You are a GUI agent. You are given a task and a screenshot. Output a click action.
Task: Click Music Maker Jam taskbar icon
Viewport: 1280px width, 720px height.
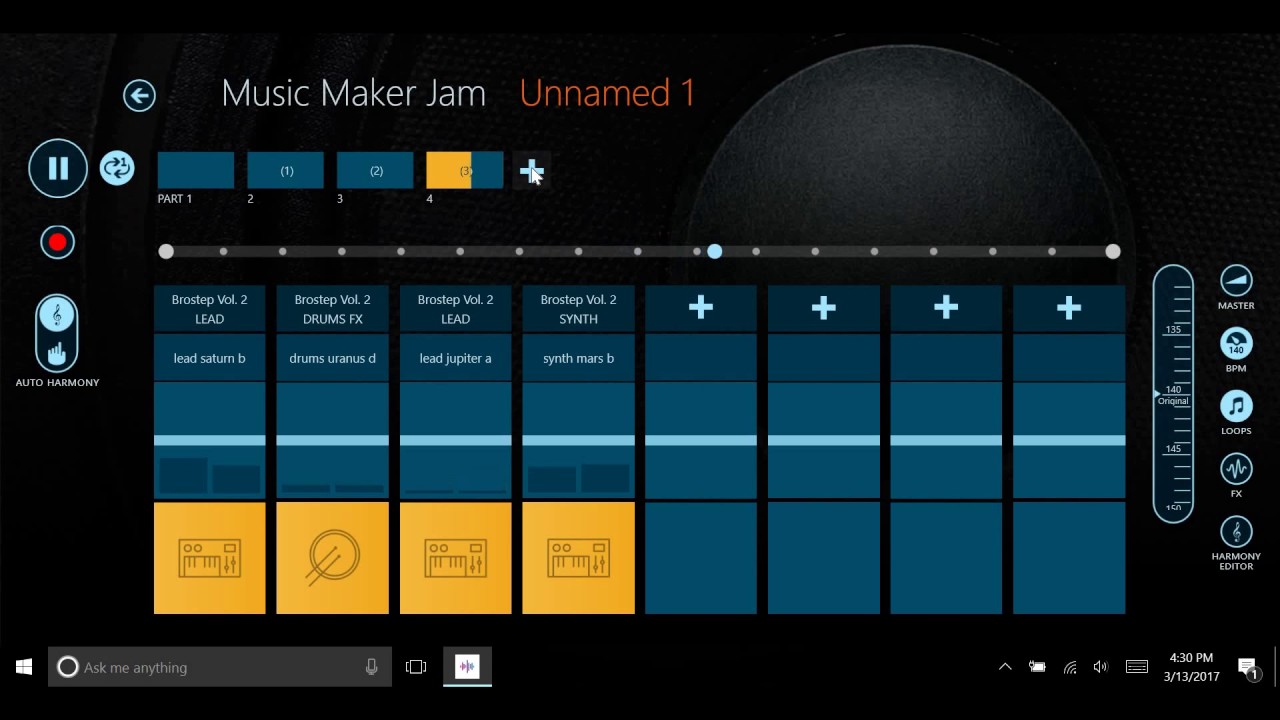click(x=467, y=667)
